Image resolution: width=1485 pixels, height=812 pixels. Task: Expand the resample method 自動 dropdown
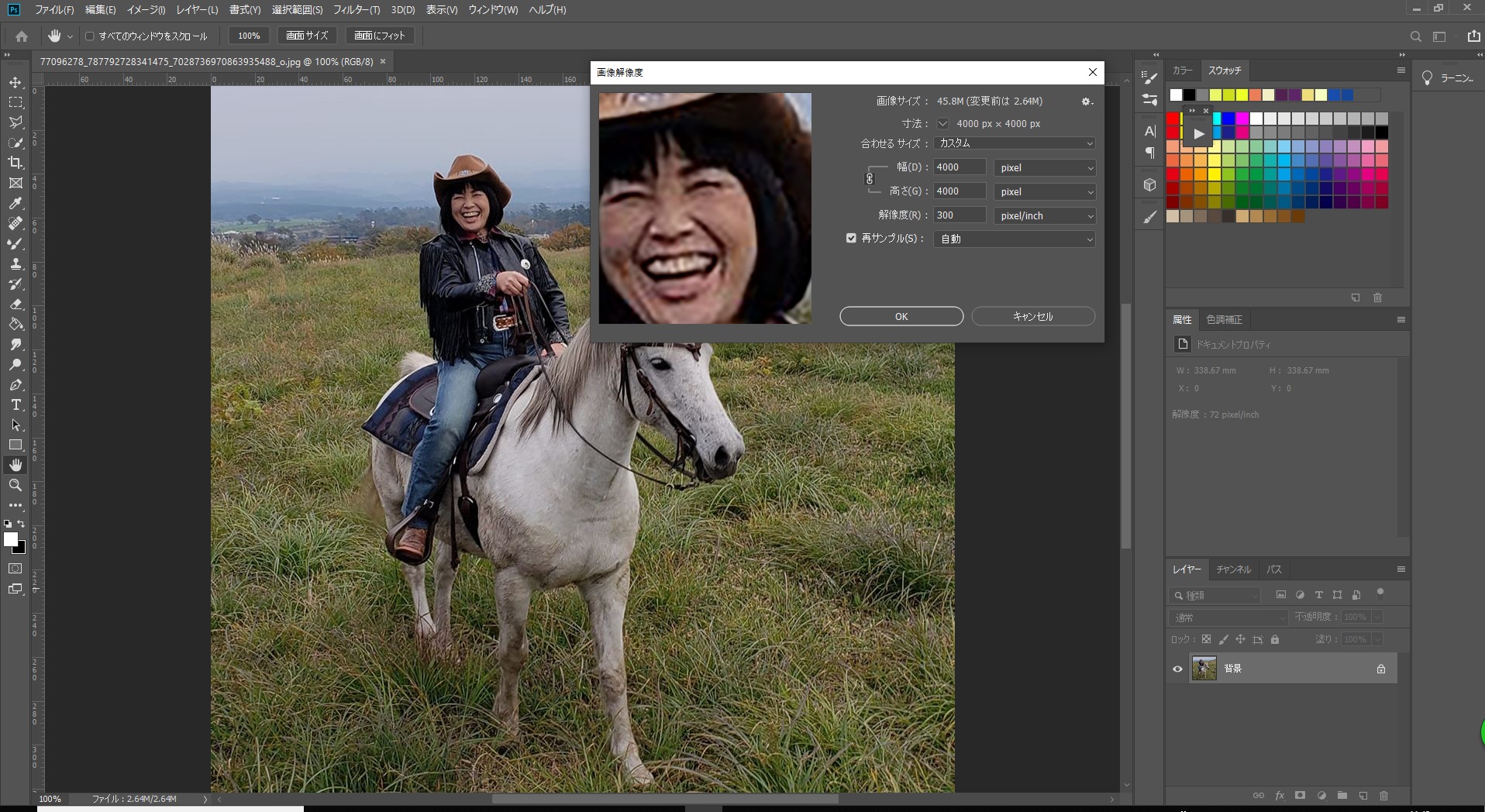click(1014, 239)
